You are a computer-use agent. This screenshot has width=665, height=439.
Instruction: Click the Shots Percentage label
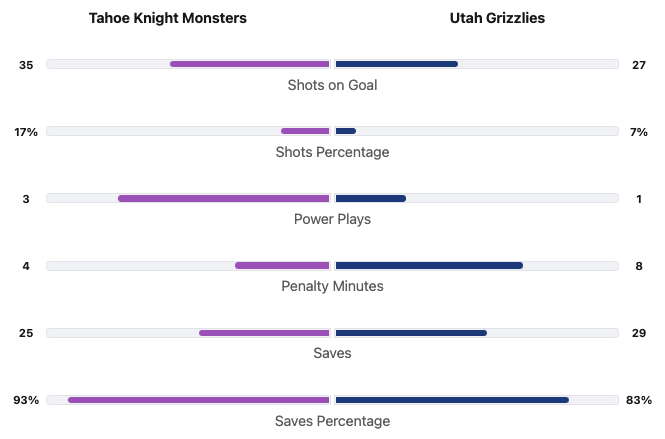pos(332,152)
